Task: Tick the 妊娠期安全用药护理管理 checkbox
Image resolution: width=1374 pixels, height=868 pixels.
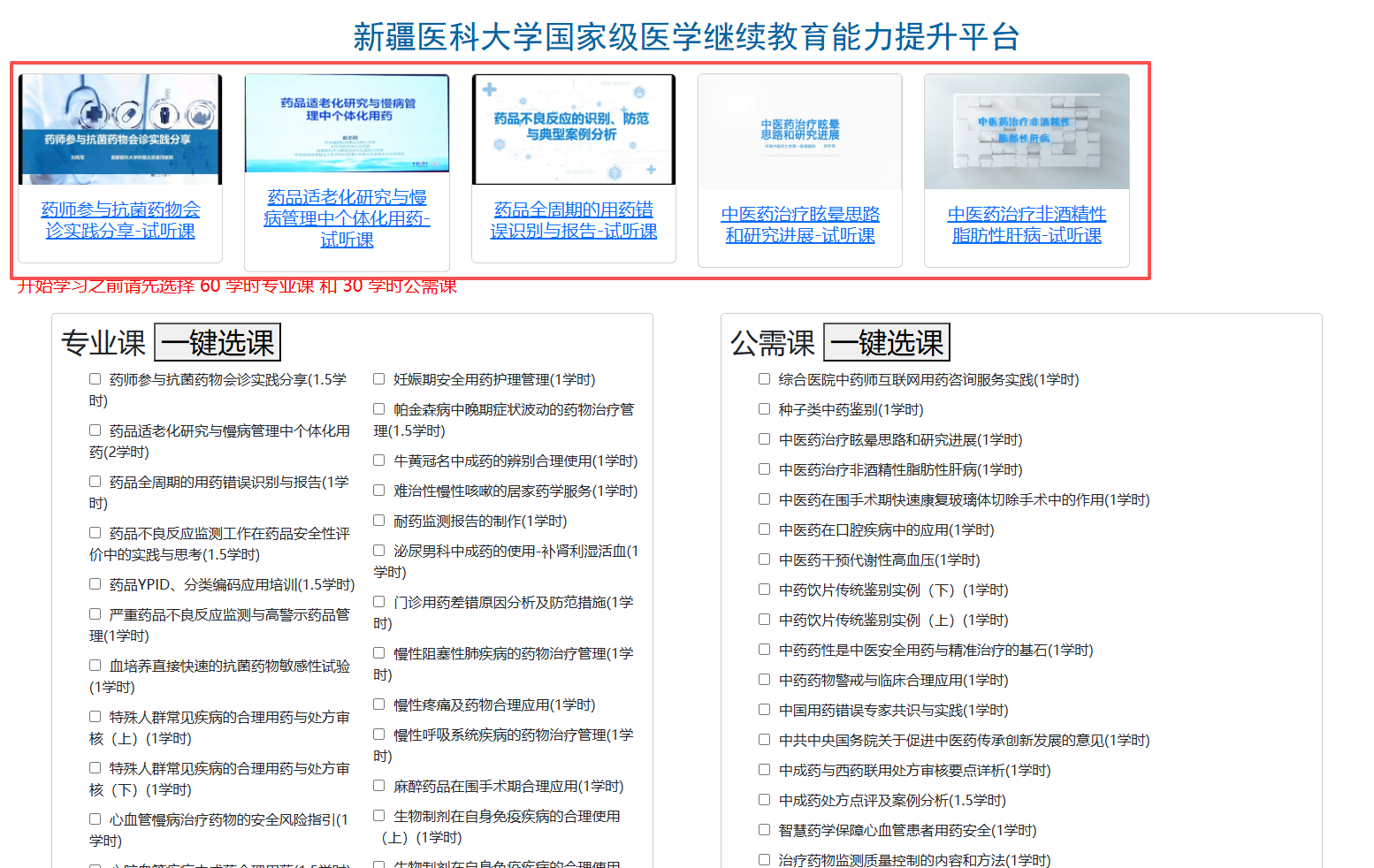Action: tap(379, 379)
